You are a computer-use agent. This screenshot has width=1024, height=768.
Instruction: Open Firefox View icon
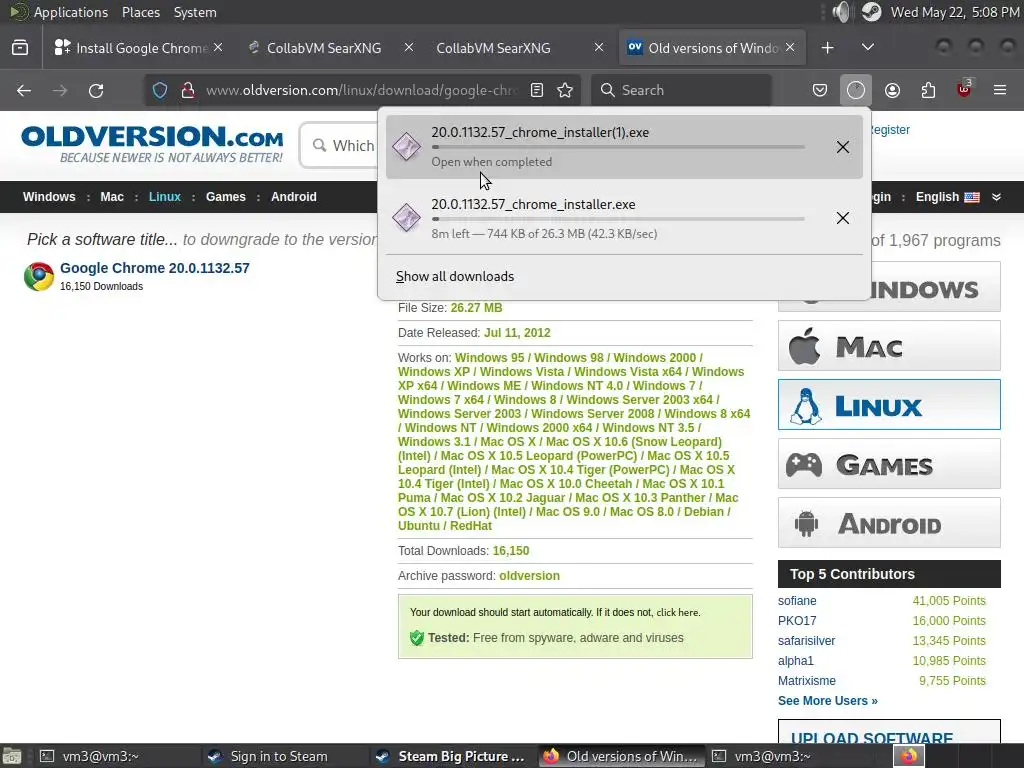point(20,48)
